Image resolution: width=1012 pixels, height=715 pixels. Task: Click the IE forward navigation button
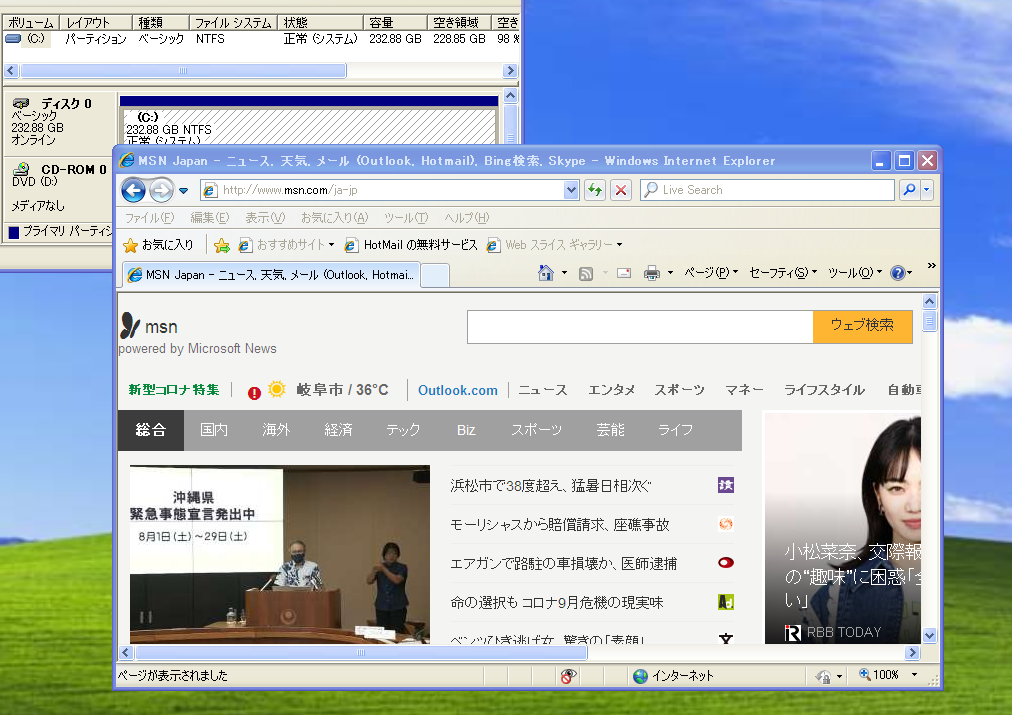161,190
